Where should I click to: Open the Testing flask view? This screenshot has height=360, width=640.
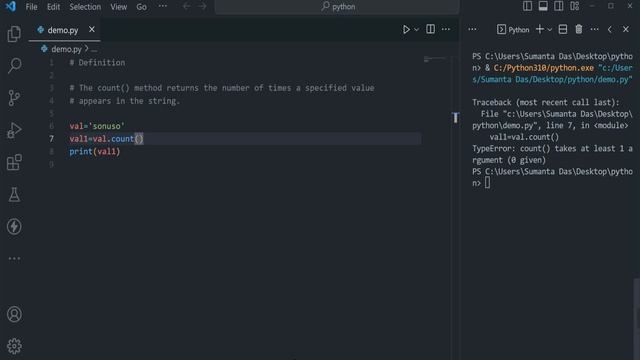pos(14,194)
